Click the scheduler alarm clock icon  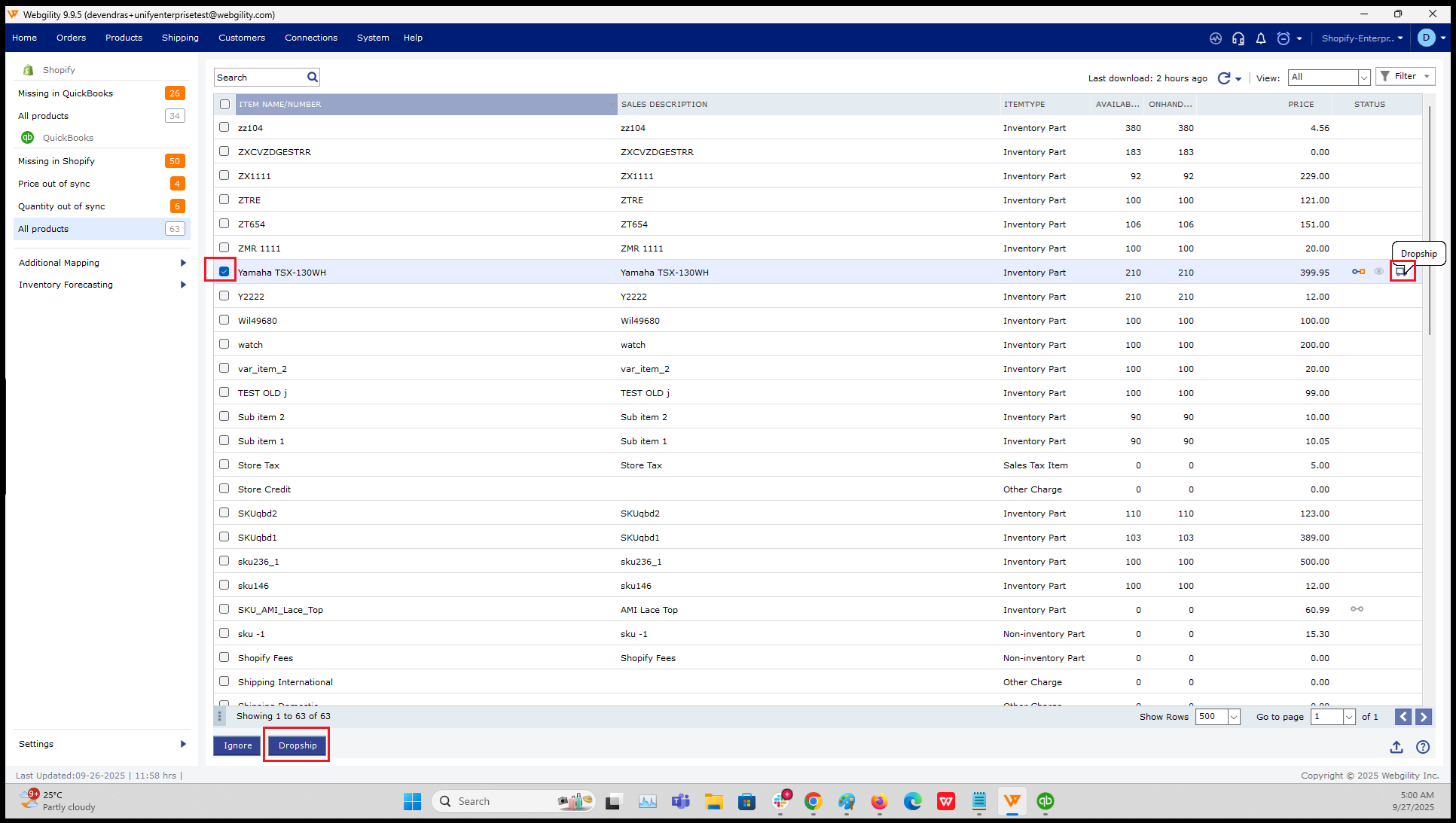tap(1284, 38)
